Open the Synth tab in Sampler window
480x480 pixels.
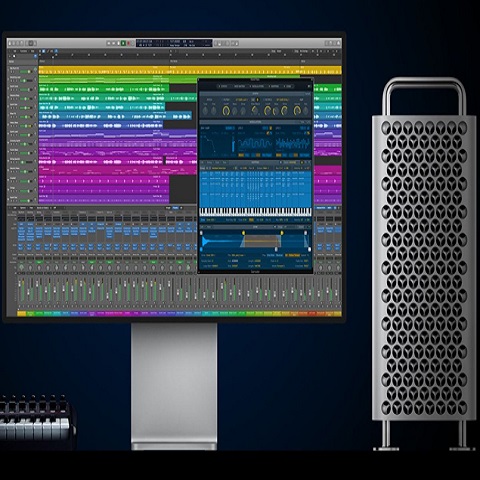pyautogui.click(x=224, y=86)
